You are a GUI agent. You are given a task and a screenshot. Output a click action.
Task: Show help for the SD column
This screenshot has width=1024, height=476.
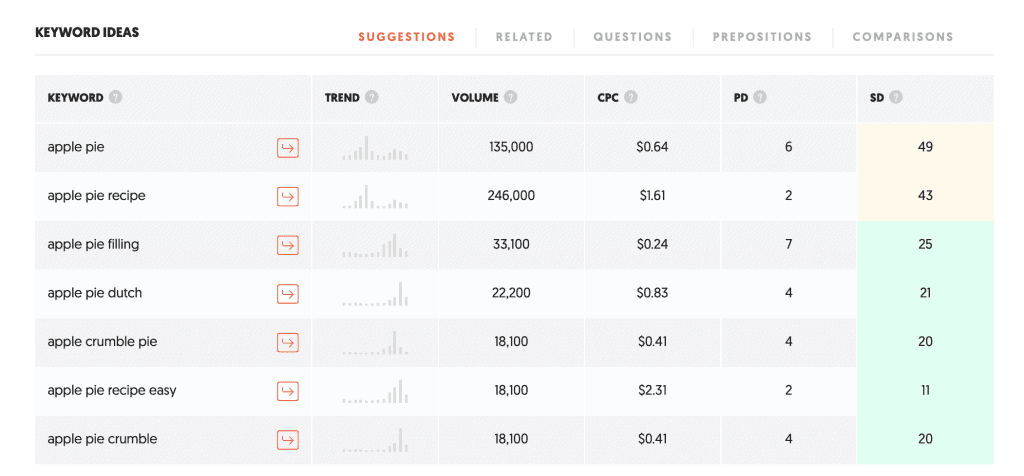[x=895, y=98]
